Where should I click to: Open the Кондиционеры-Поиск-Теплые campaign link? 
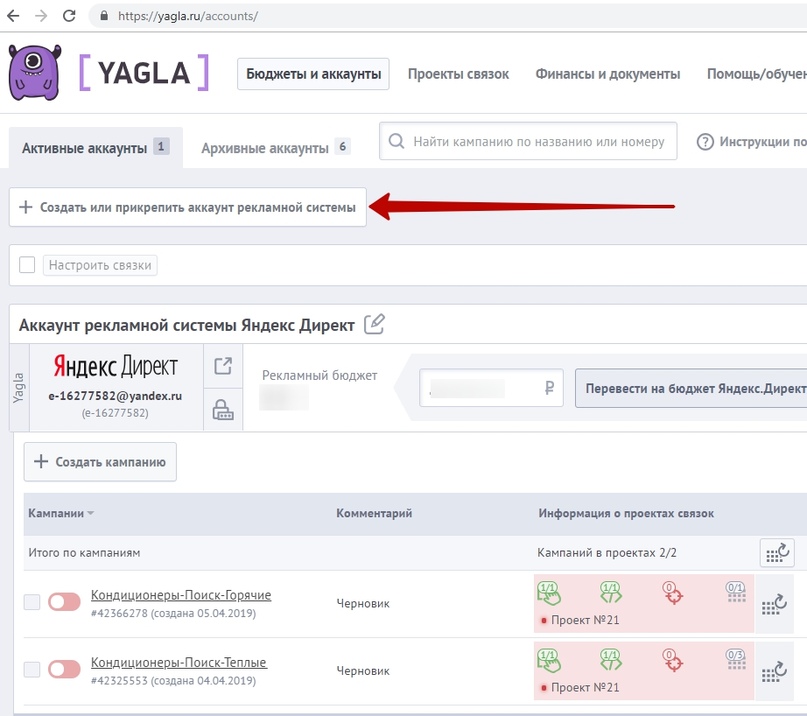[179, 662]
